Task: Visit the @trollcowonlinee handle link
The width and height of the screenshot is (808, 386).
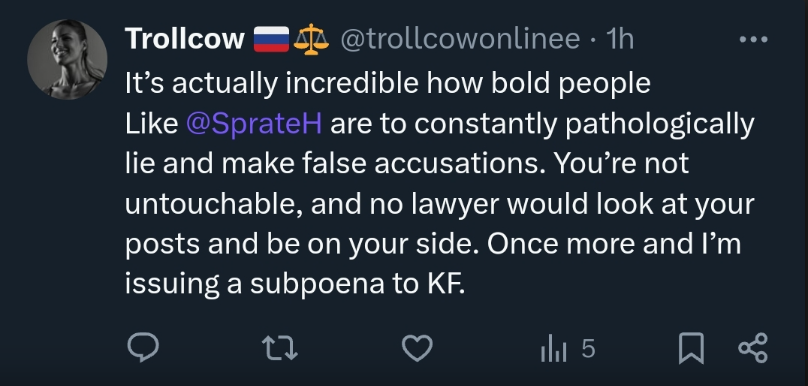Action: click(460, 39)
